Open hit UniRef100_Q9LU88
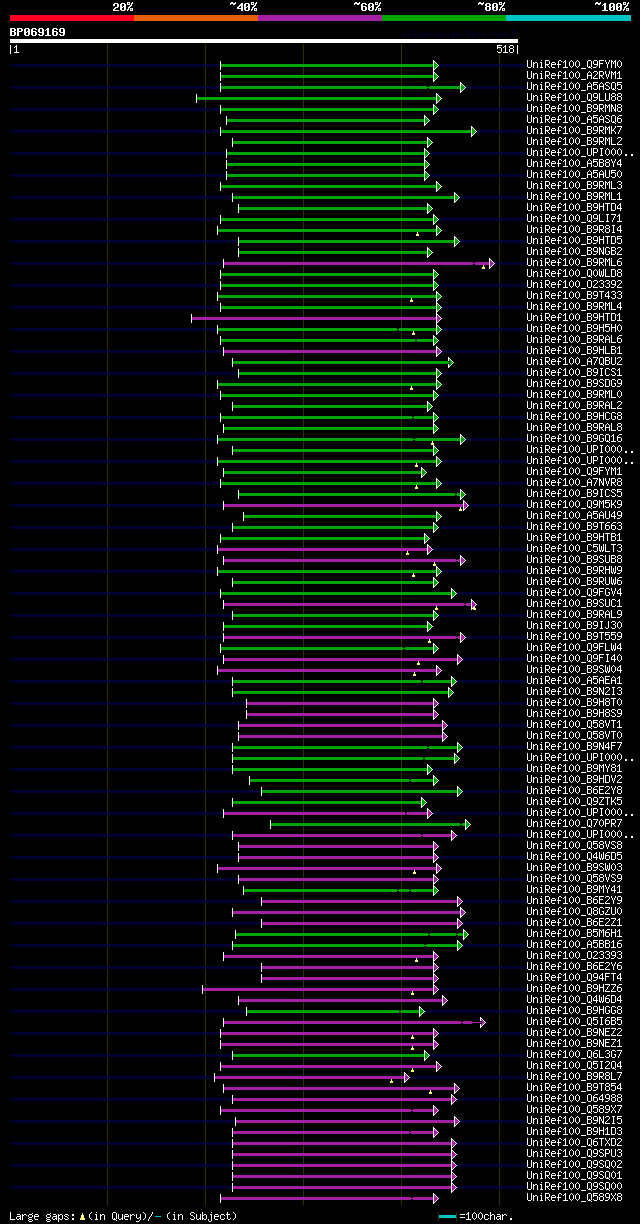Screen dimensions: 640x1224 [574, 97]
